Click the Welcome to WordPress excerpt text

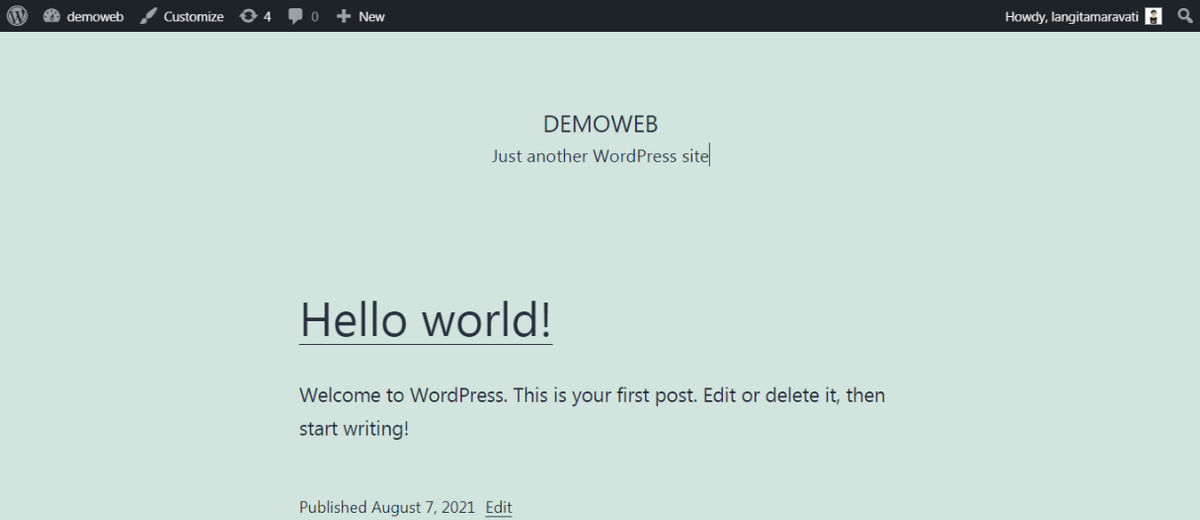[592, 412]
